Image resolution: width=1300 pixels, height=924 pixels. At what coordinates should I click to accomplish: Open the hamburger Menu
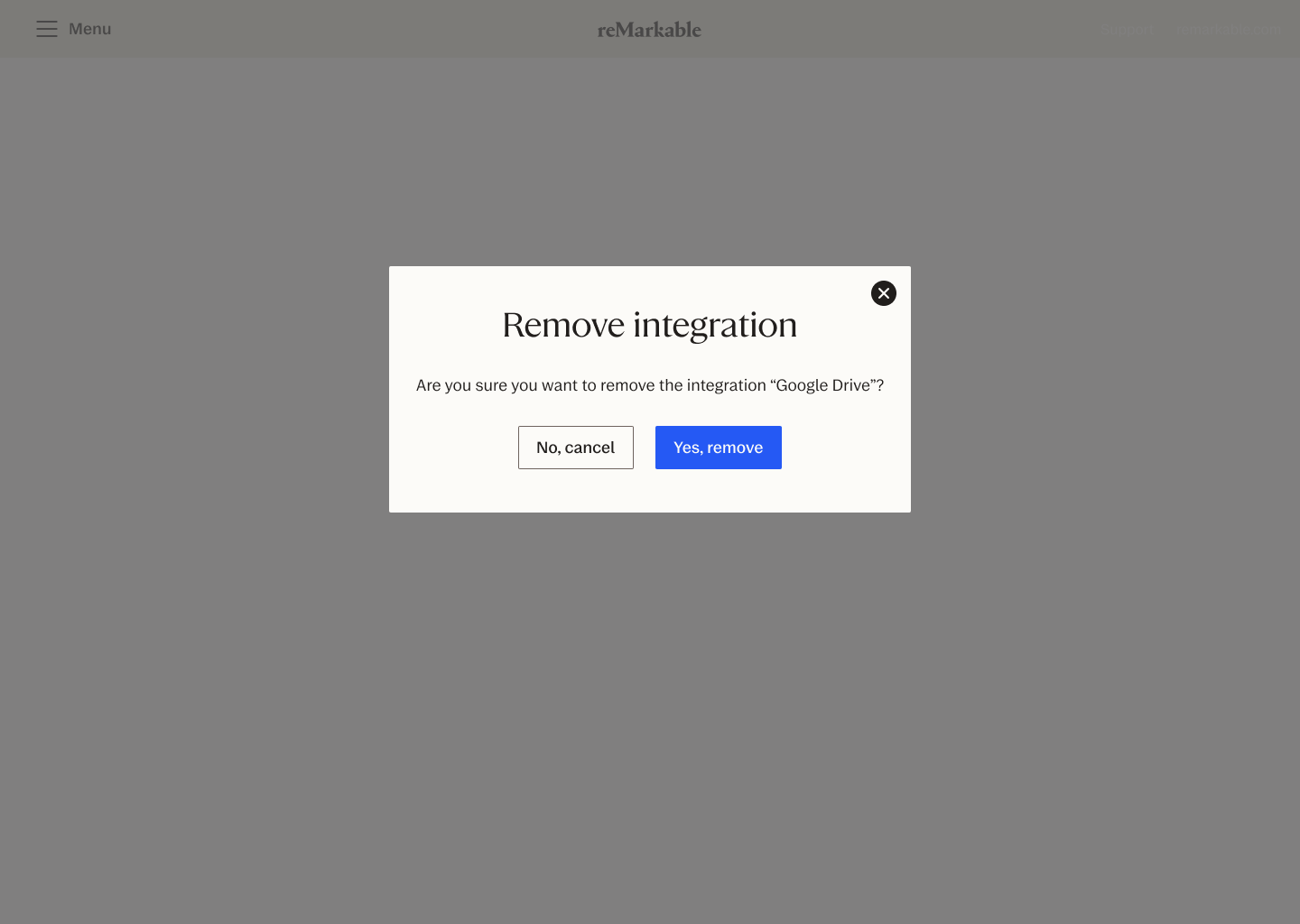pos(73,29)
